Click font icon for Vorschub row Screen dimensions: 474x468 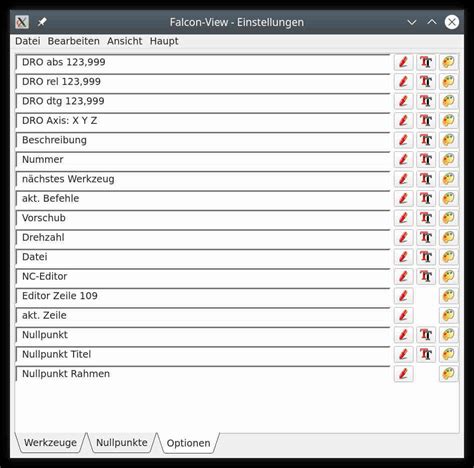tap(426, 218)
